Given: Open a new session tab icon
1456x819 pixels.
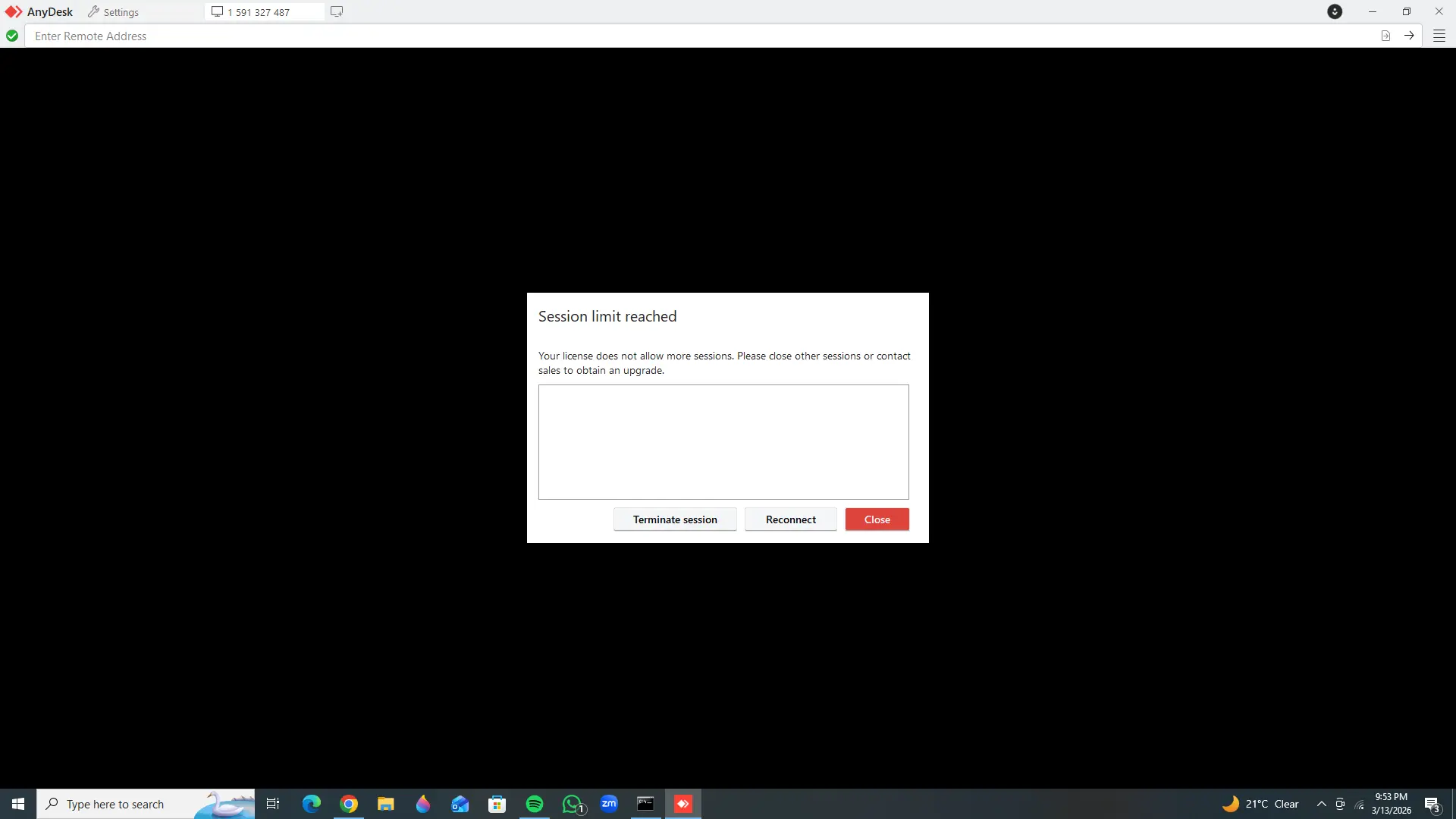Looking at the screenshot, I should 337,11.
